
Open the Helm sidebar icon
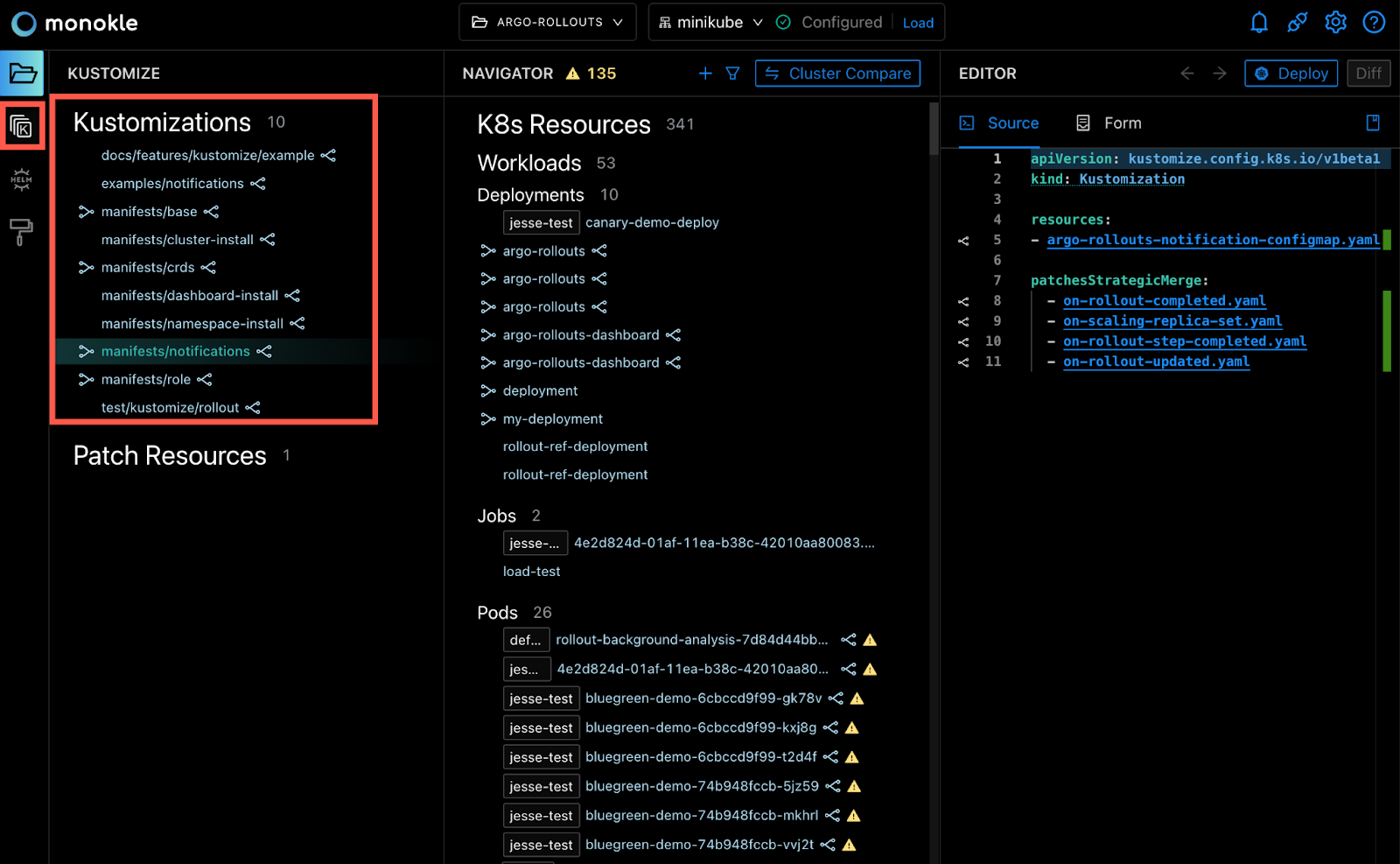(x=21, y=179)
